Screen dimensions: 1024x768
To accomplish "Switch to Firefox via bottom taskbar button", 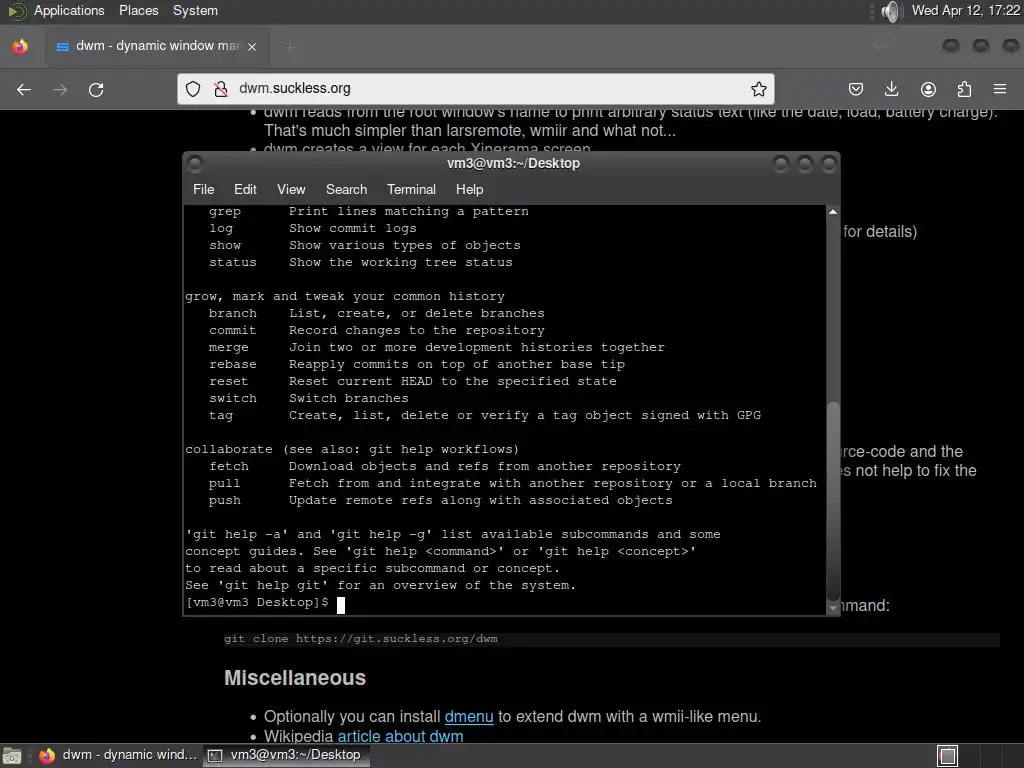I will [118, 755].
